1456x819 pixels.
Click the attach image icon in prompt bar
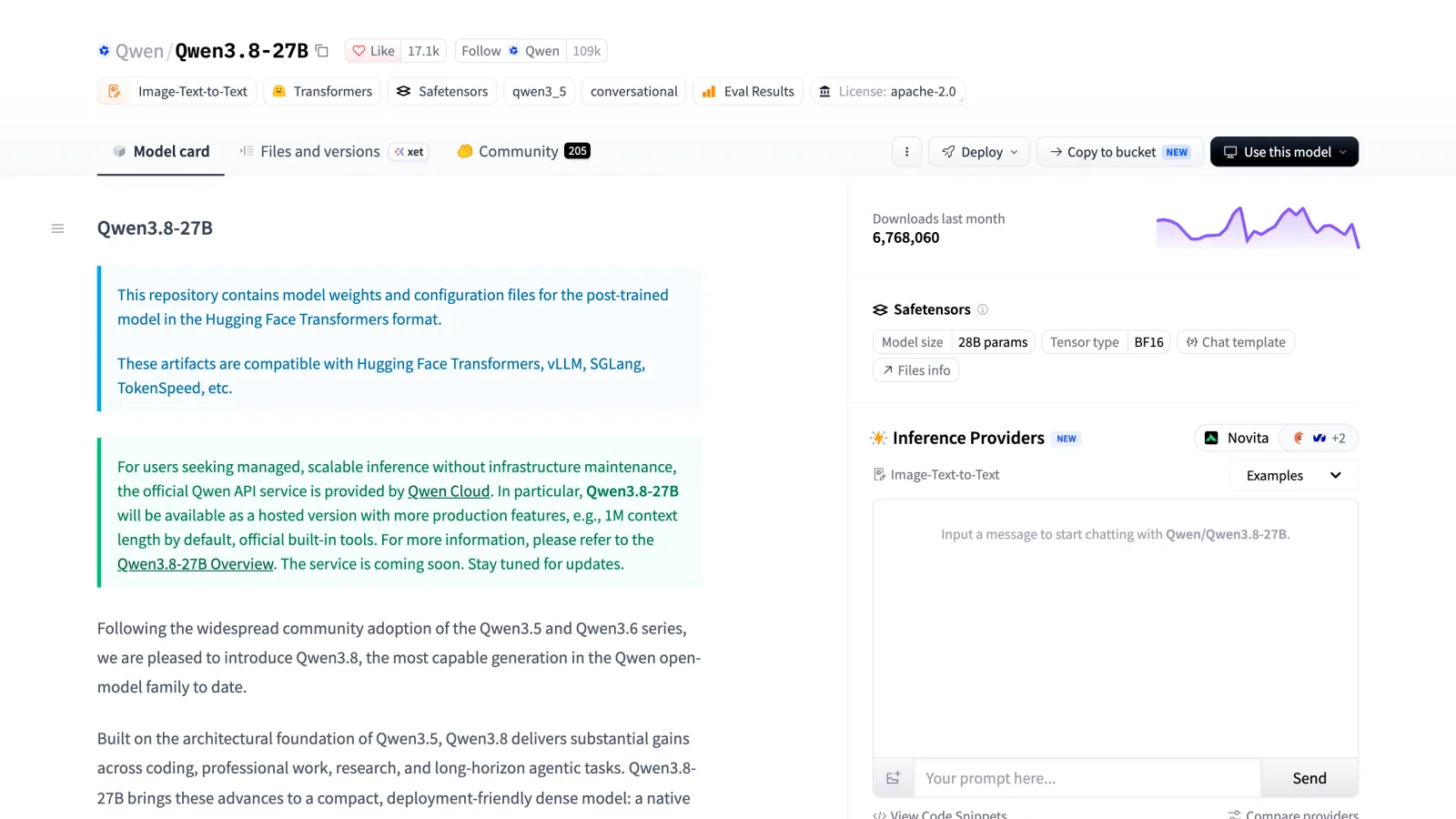pyautogui.click(x=894, y=778)
